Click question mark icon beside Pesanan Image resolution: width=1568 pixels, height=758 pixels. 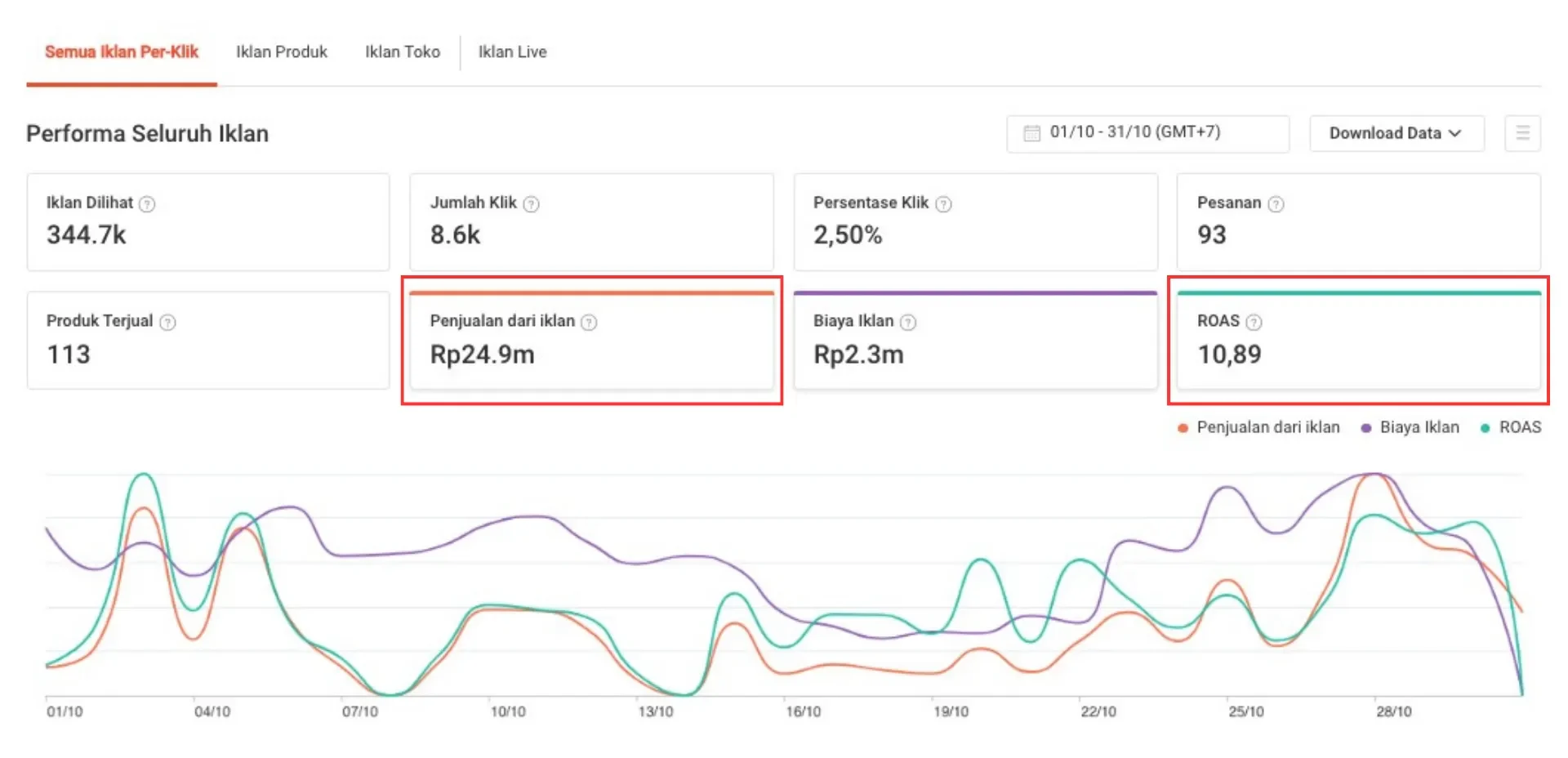1276,204
